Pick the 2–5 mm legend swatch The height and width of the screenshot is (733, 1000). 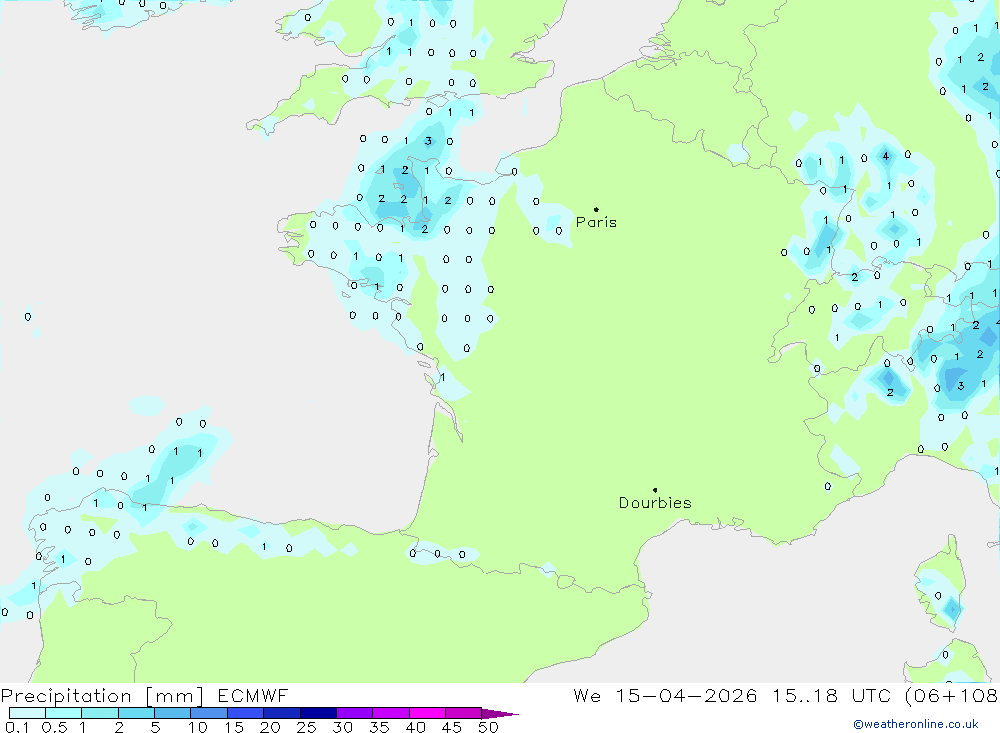136,713
